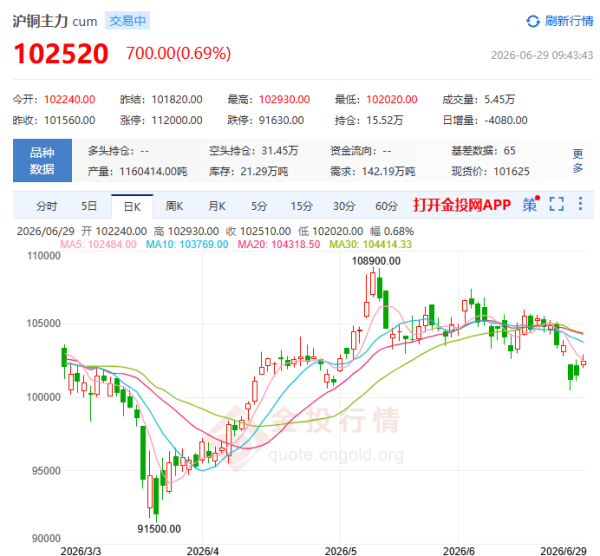Screen dimensions: 600x556
Task: Click the 2026/3/3 start date label
Action: 81,551
